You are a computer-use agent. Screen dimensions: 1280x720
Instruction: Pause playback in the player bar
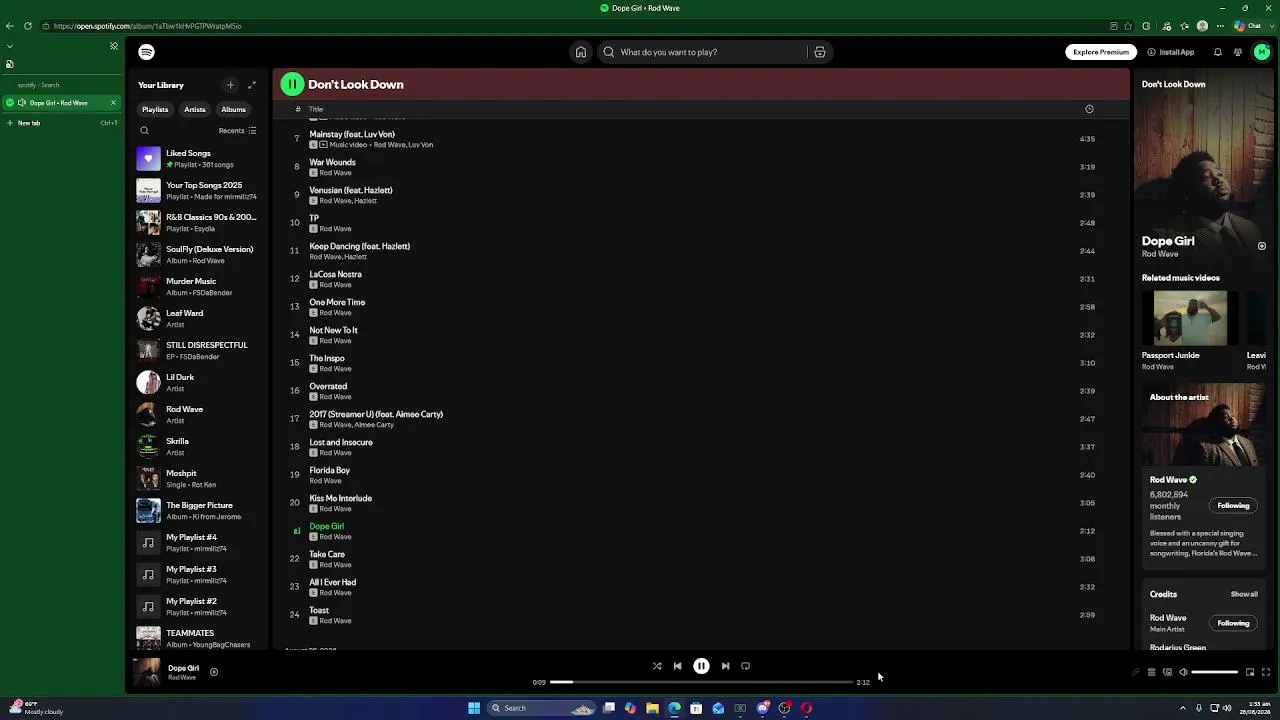(701, 666)
